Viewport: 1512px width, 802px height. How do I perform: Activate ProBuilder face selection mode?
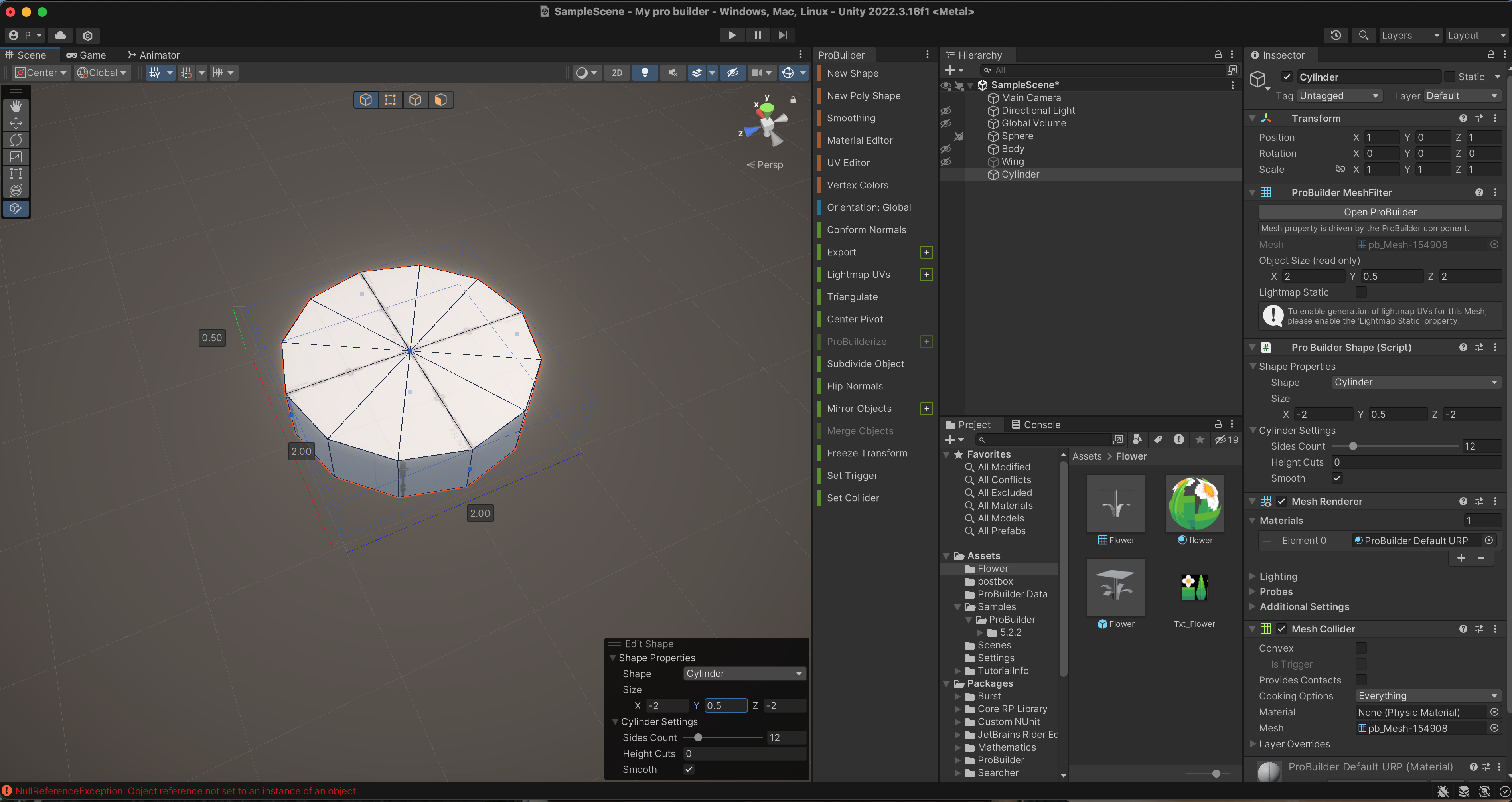[x=440, y=100]
